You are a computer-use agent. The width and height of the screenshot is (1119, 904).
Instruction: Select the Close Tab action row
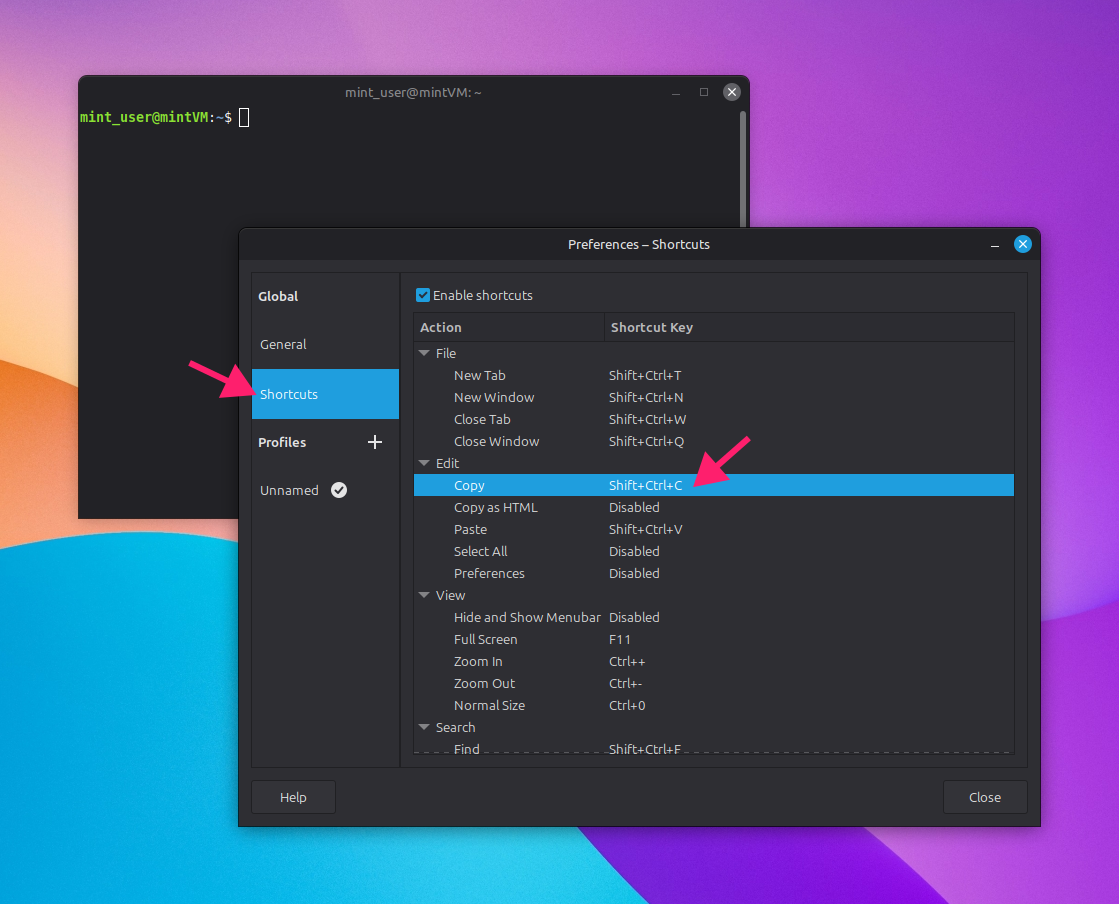[714, 420]
